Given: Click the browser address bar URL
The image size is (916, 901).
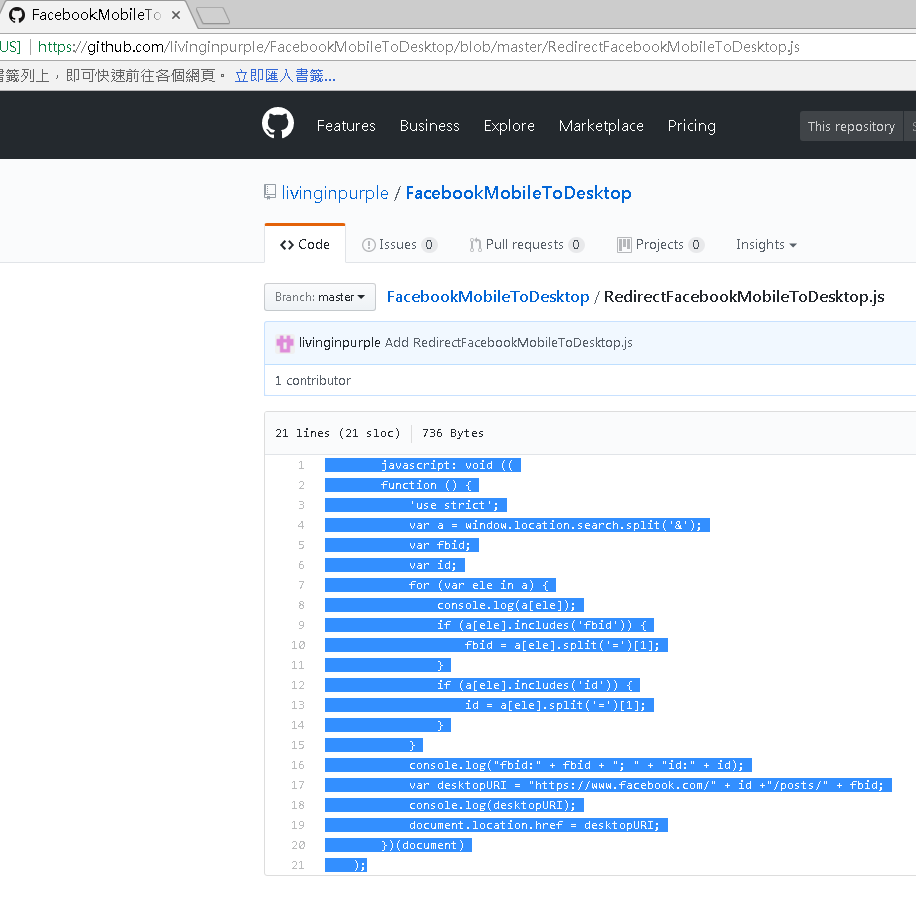Looking at the screenshot, I should 418,47.
